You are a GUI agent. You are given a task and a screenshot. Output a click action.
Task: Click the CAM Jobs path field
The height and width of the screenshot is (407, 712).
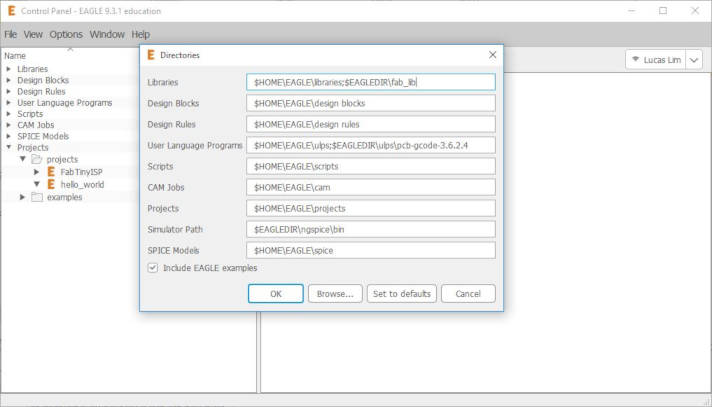point(371,187)
